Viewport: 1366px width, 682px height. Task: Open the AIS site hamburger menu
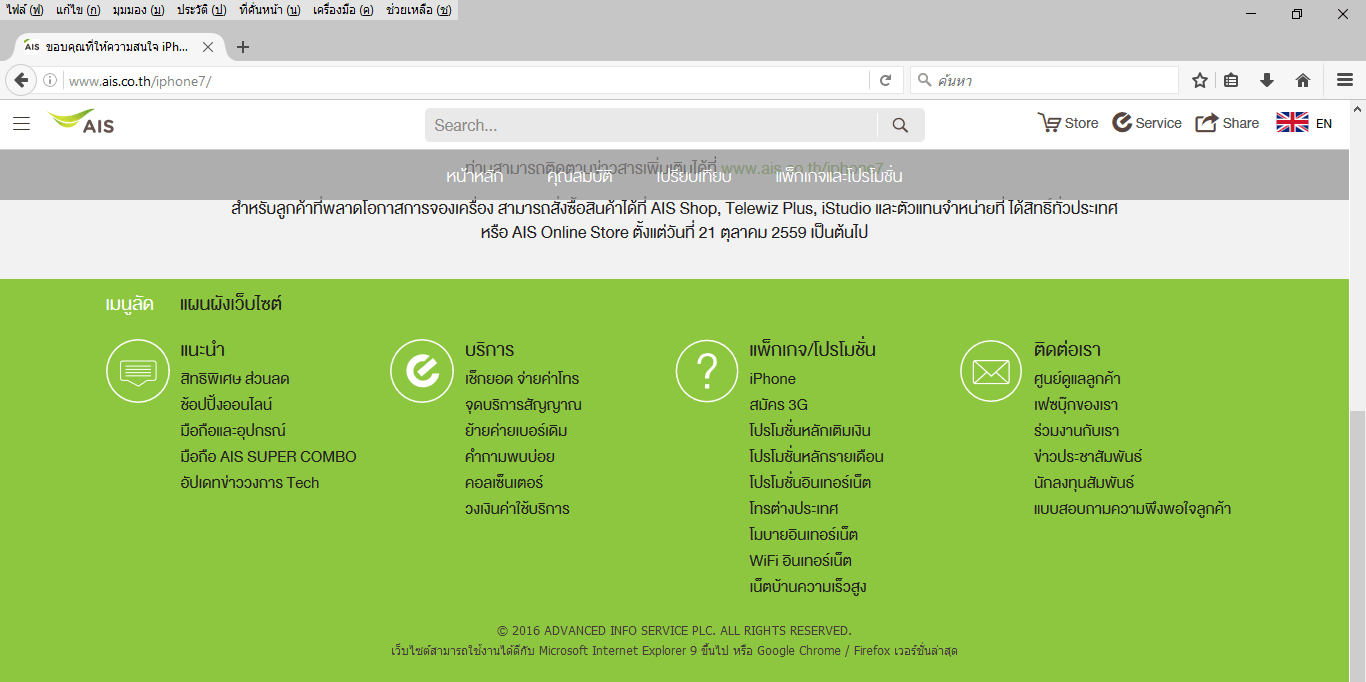tap(21, 124)
